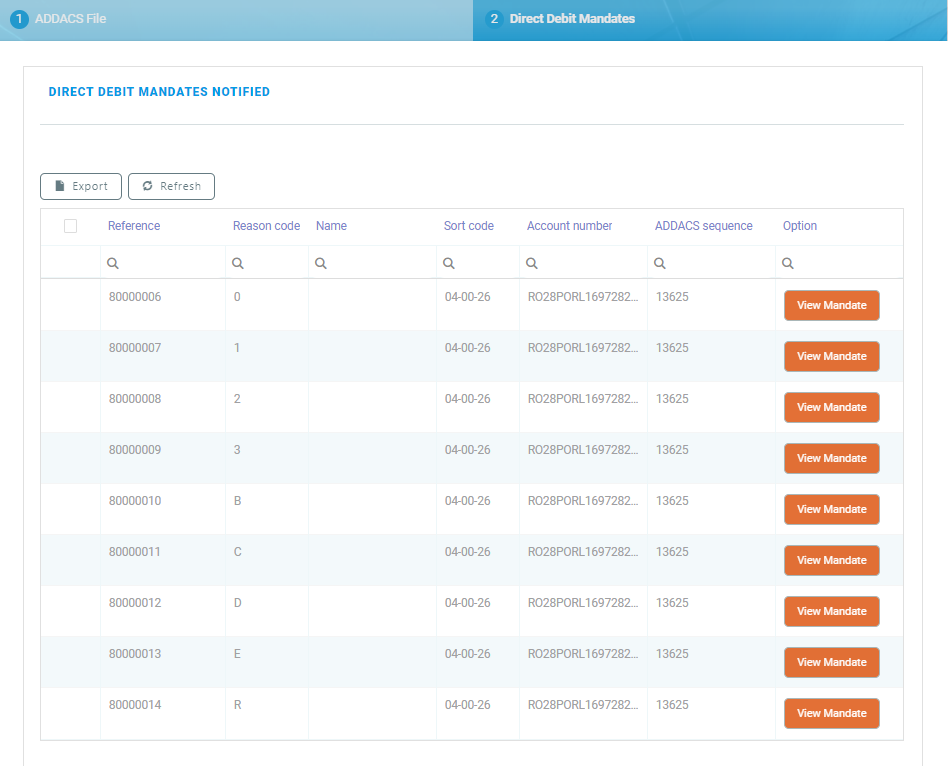Click the search icon under Sort code
Screen dimensions: 948x766
(x=449, y=263)
